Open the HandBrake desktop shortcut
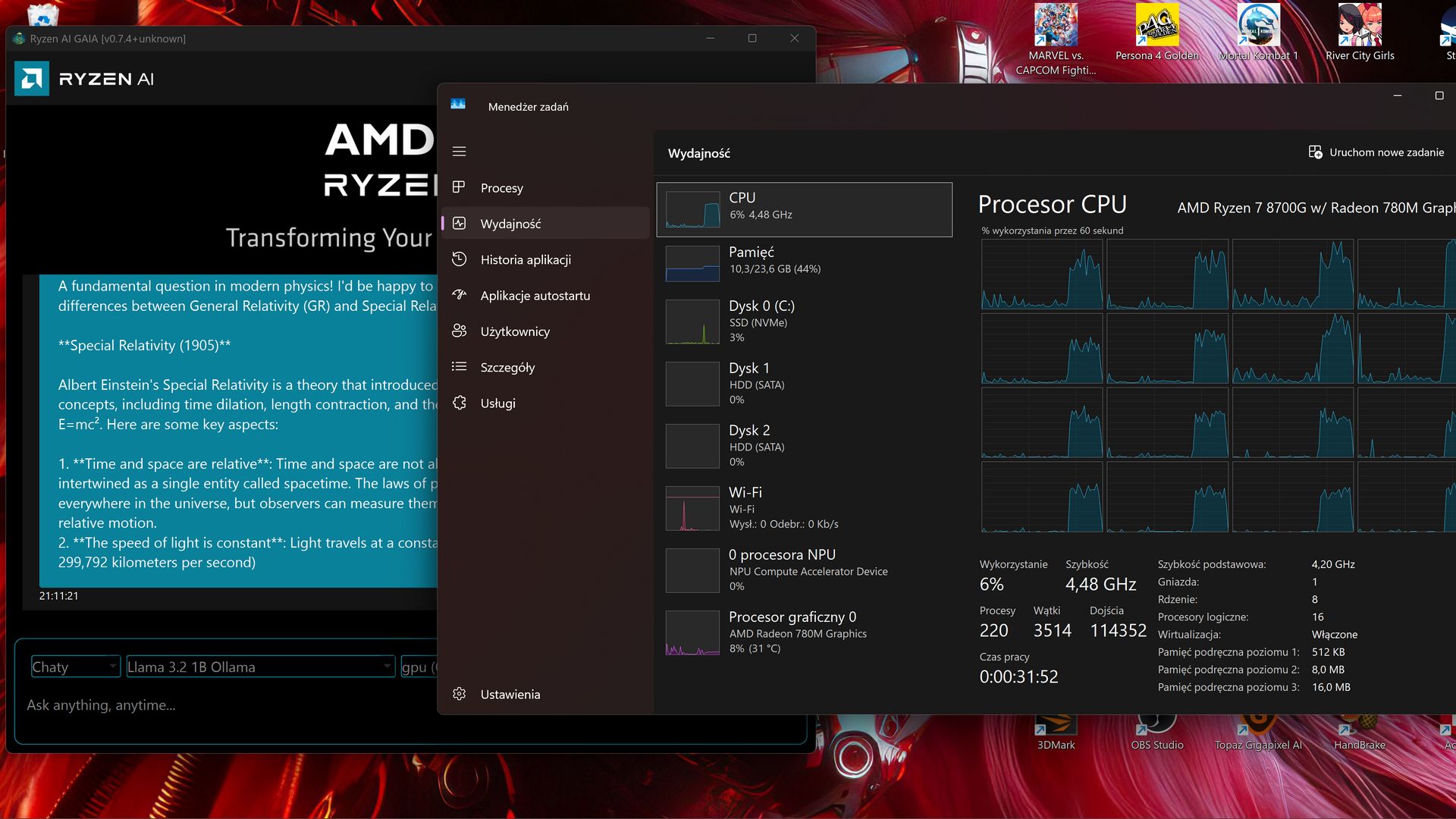 1360,733
